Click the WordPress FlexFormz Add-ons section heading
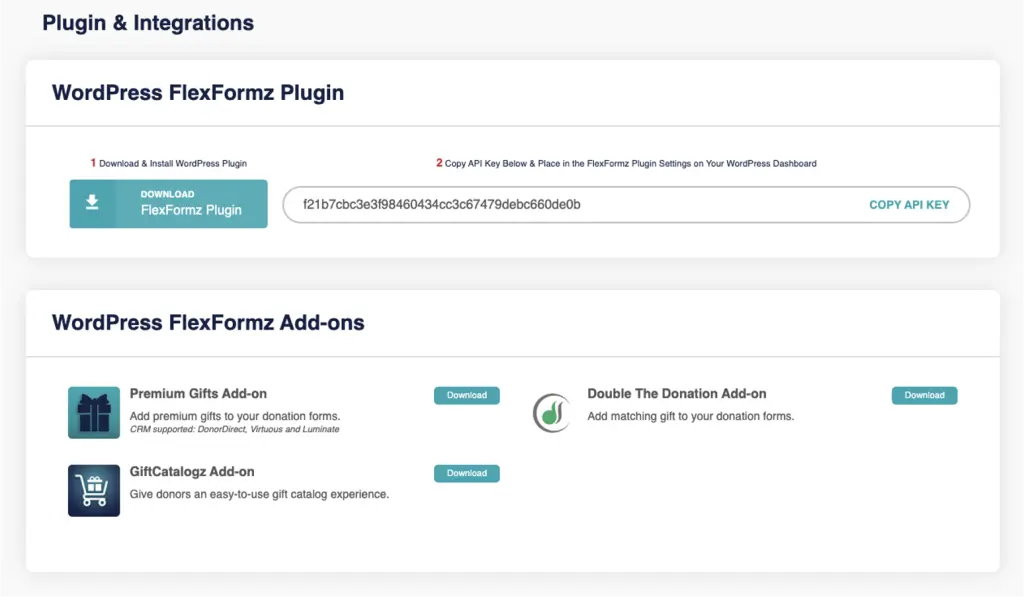The image size is (1024, 597). pos(208,323)
